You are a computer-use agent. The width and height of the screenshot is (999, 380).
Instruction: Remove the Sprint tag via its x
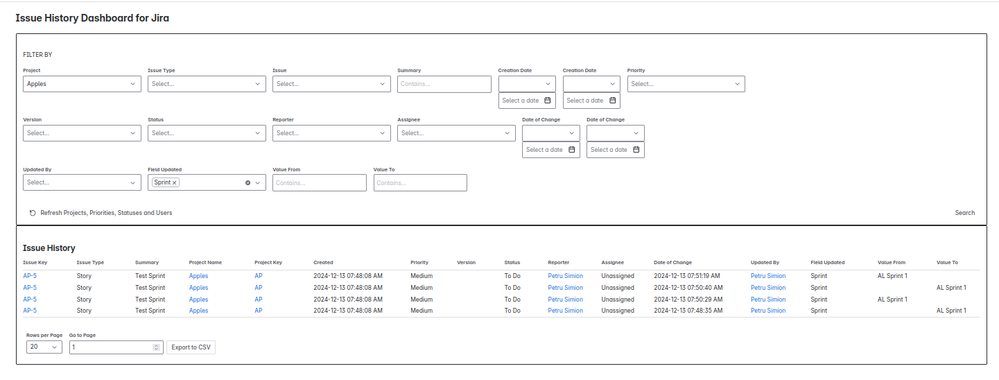click(x=175, y=182)
